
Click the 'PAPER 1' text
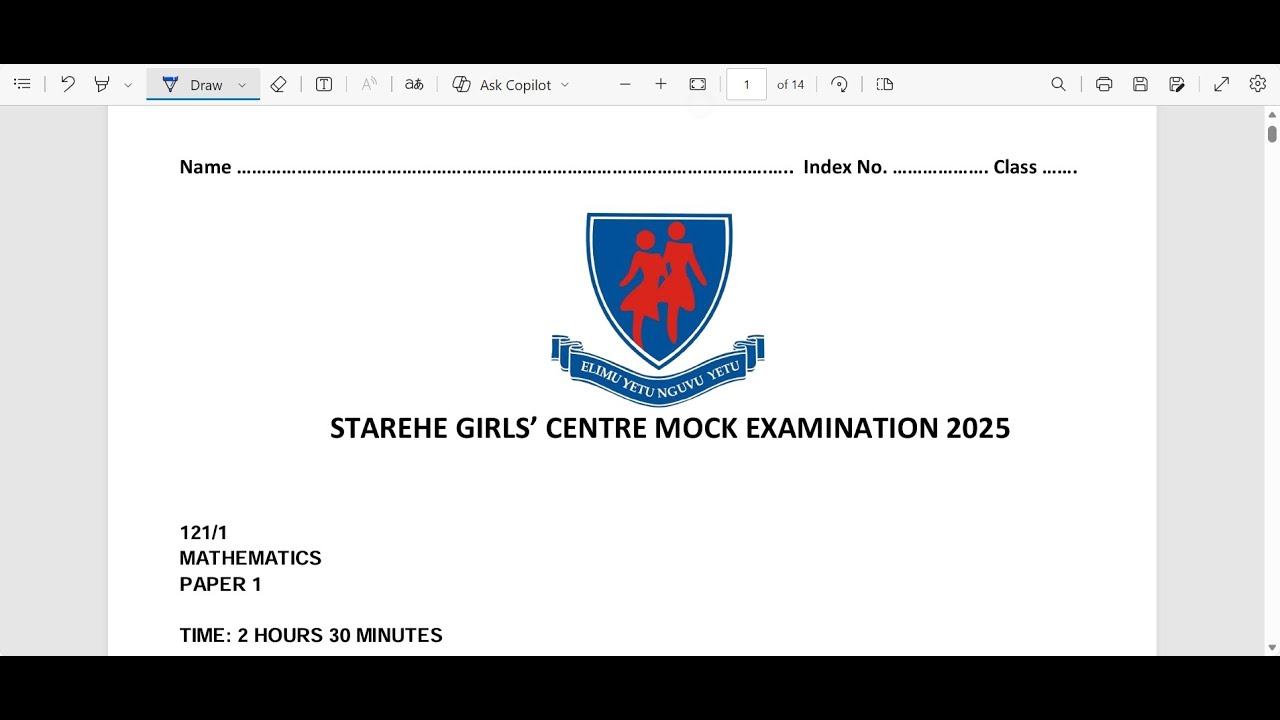[220, 585]
